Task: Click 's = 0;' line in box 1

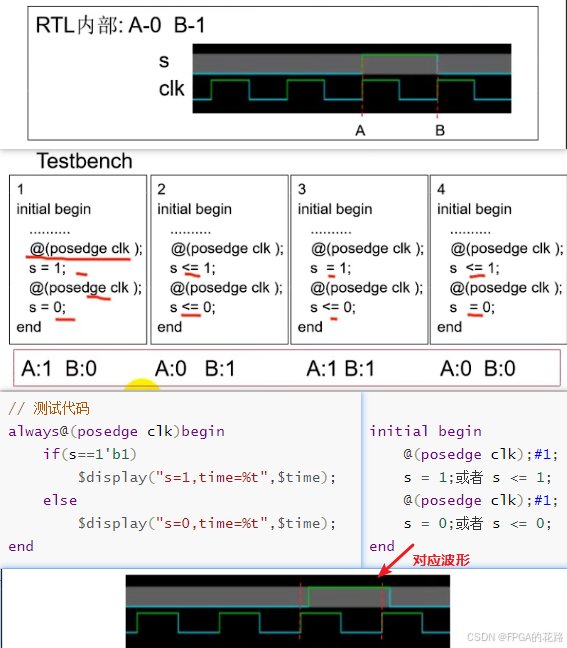Action: pyautogui.click(x=47, y=307)
